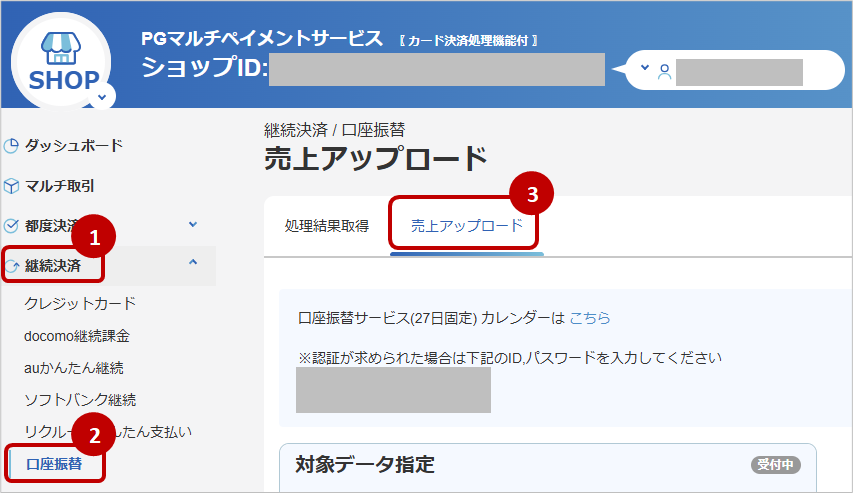
Task: Open docomo継続課金 submenu item
Action: (x=77, y=336)
